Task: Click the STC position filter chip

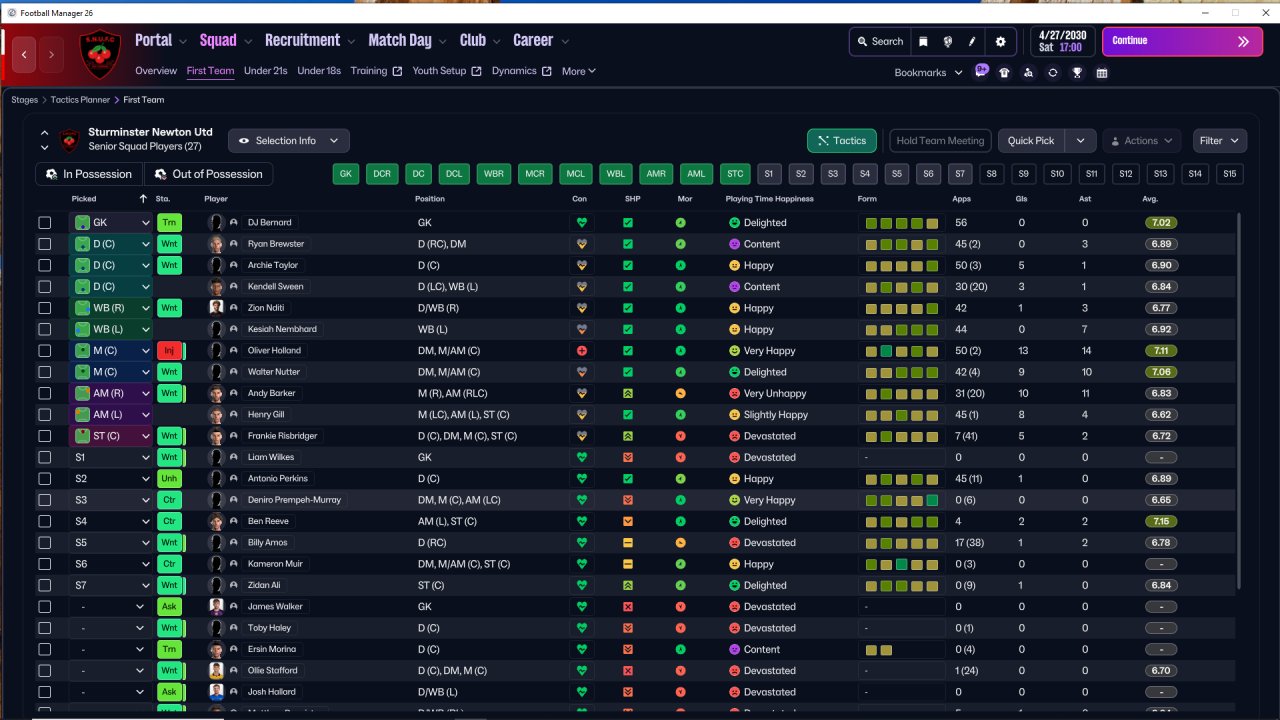Action: tap(735, 174)
